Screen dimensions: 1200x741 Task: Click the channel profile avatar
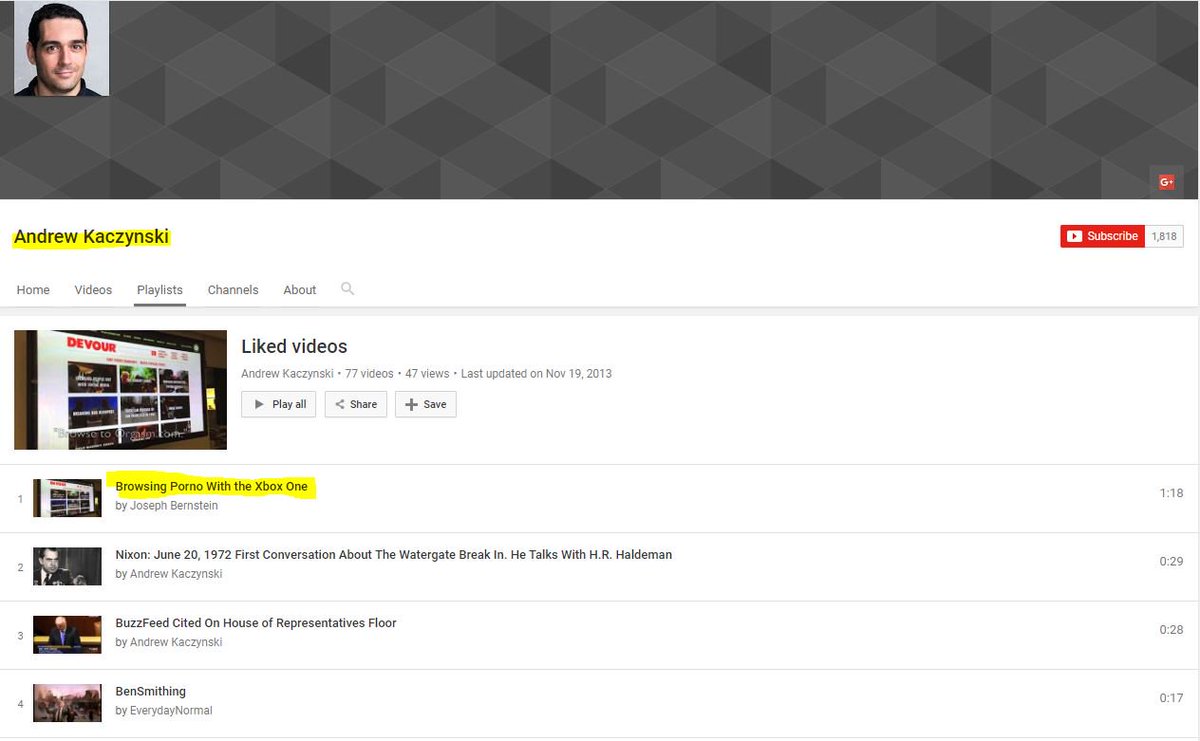61,48
